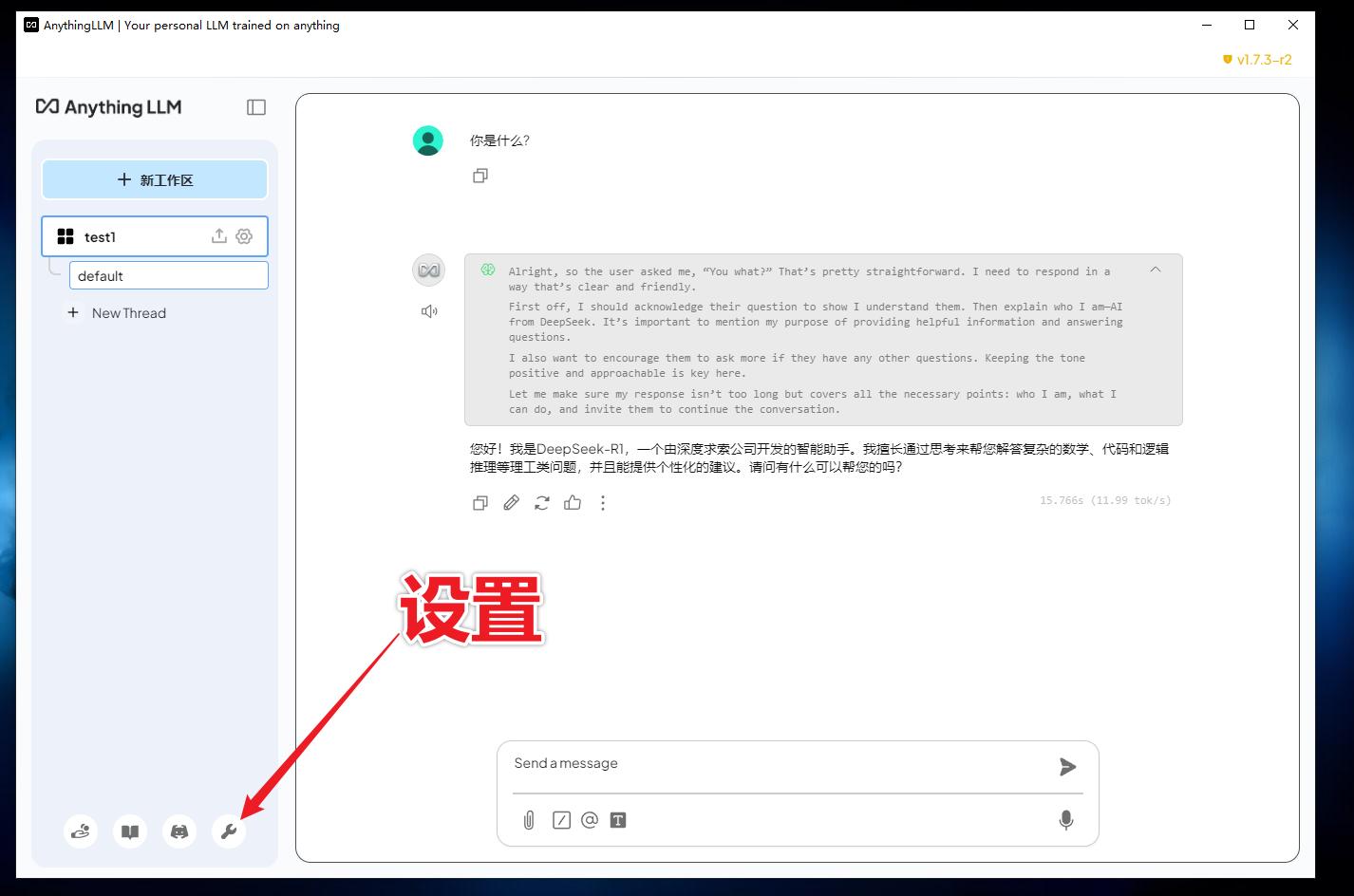Viewport: 1354px width, 896px height.
Task: Copy the user message 你是什么?
Action: (x=480, y=176)
